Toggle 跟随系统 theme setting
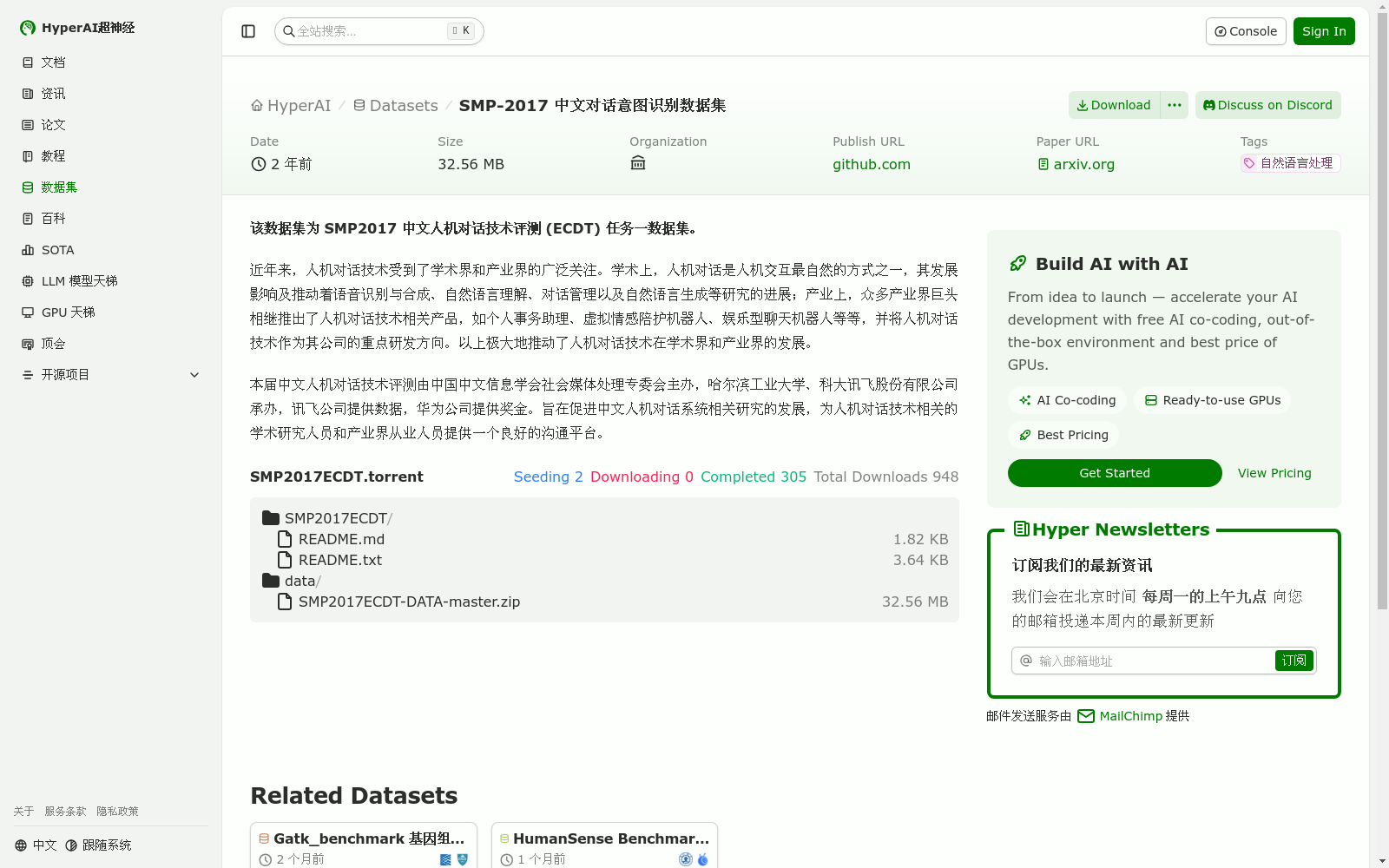Image resolution: width=1389 pixels, height=868 pixels. [x=98, y=845]
